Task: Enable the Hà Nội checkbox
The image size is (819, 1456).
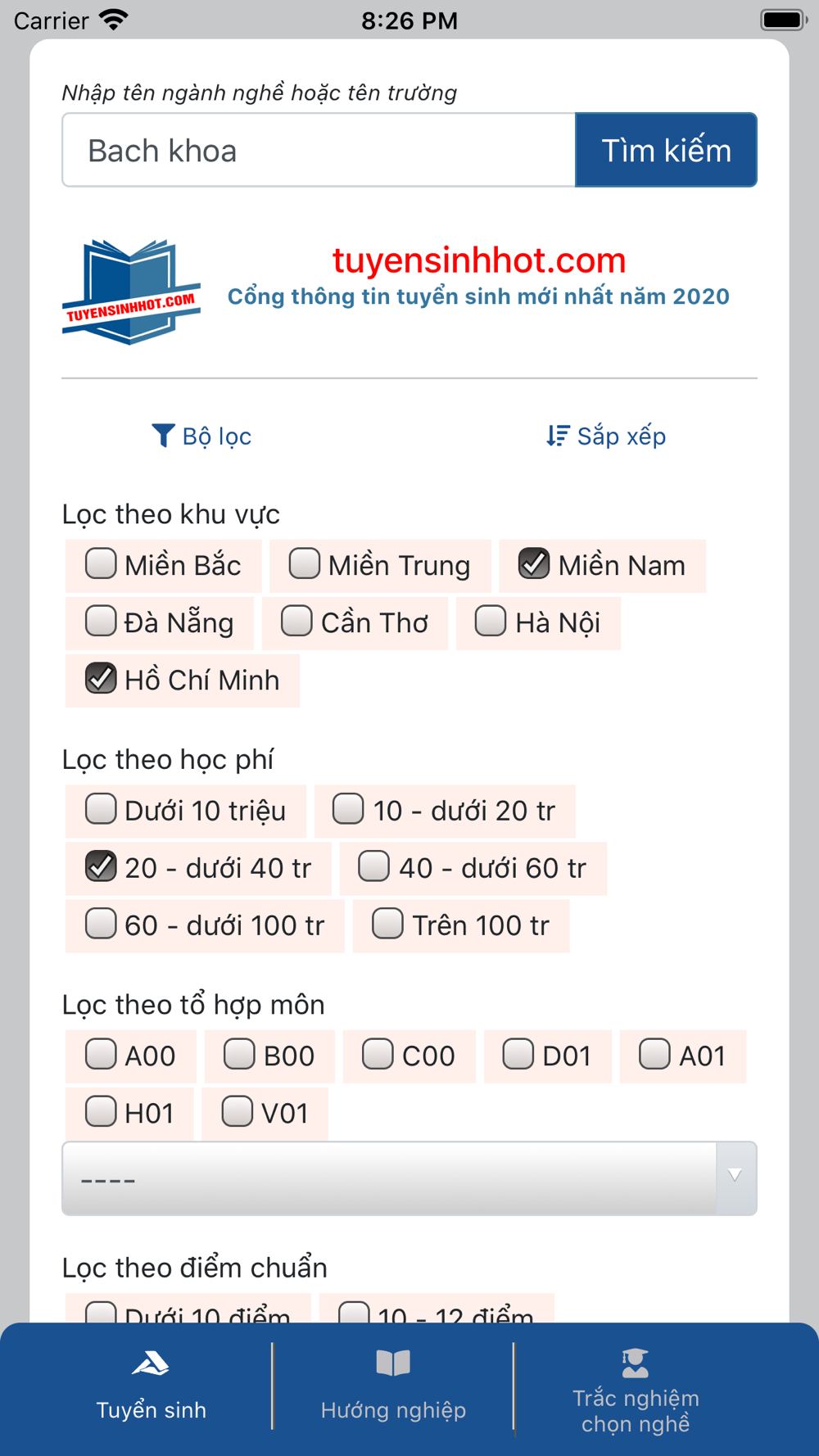Action: [x=491, y=621]
